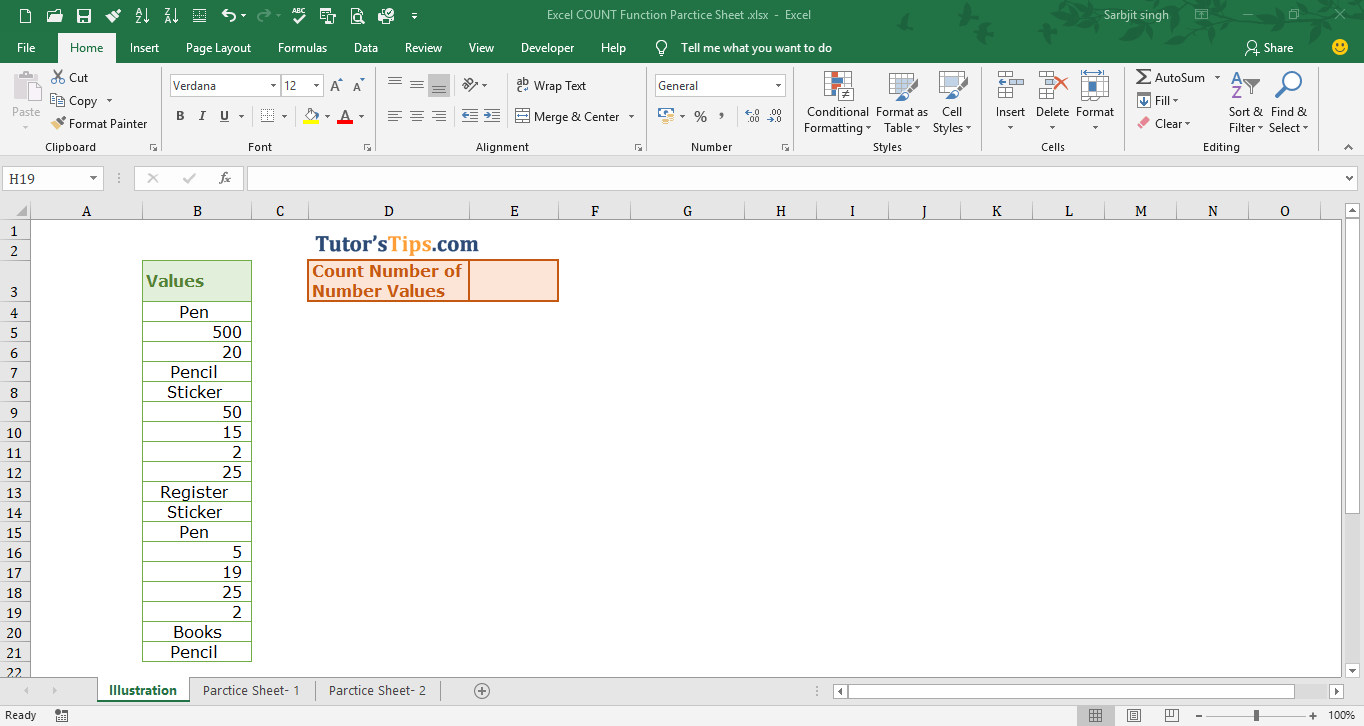Click the Orientation text angle icon
This screenshot has width=1364, height=726.
[469, 85]
